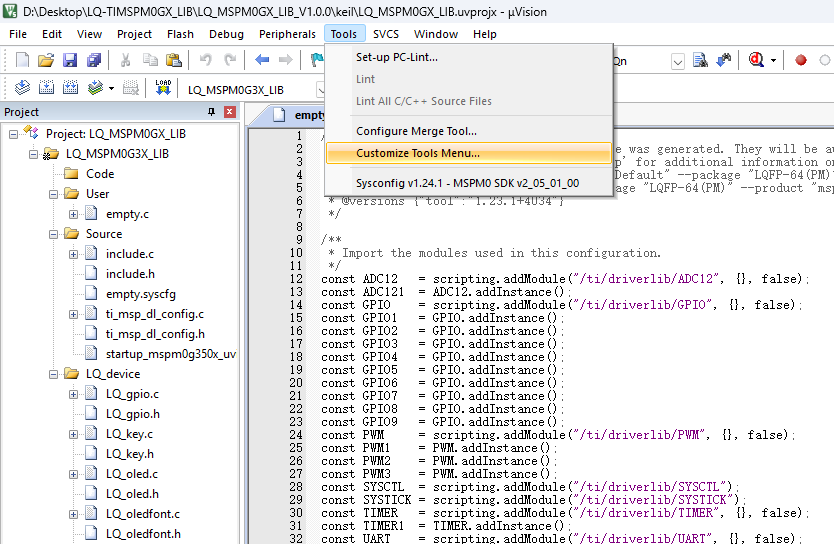Create a new file with New icon
The width and height of the screenshot is (834, 544).
[x=22, y=60]
